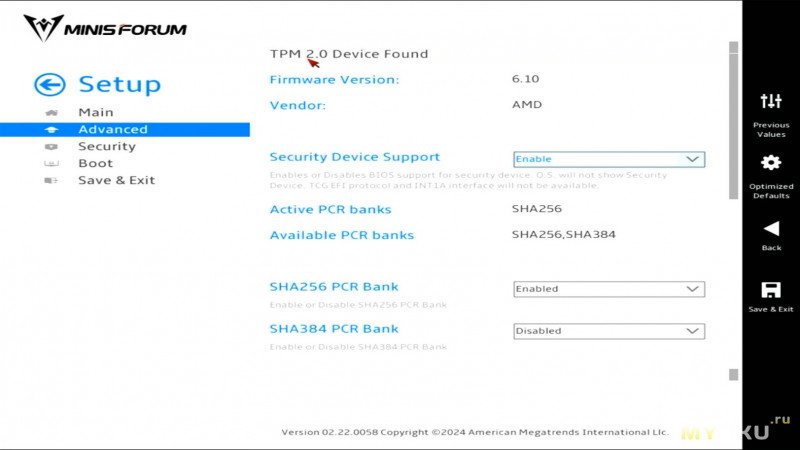
Task: Open the Security Device Support dropdown
Action: tap(609, 159)
